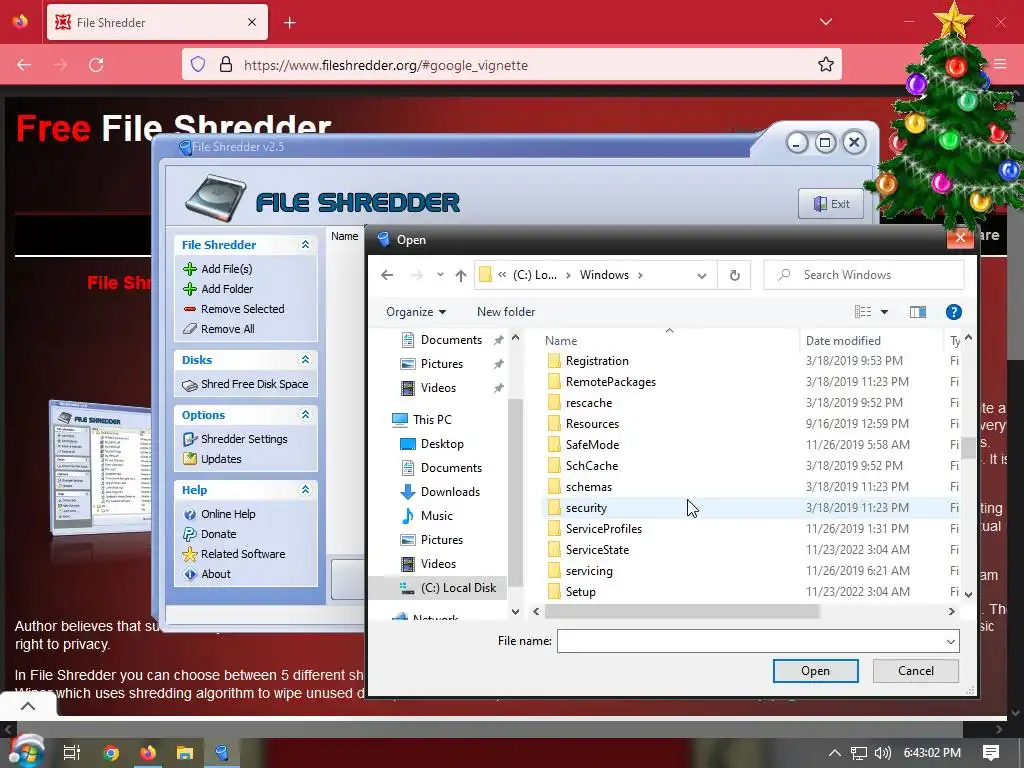Collapse the File Shredder sidebar section
The width and height of the screenshot is (1024, 768).
305,244
